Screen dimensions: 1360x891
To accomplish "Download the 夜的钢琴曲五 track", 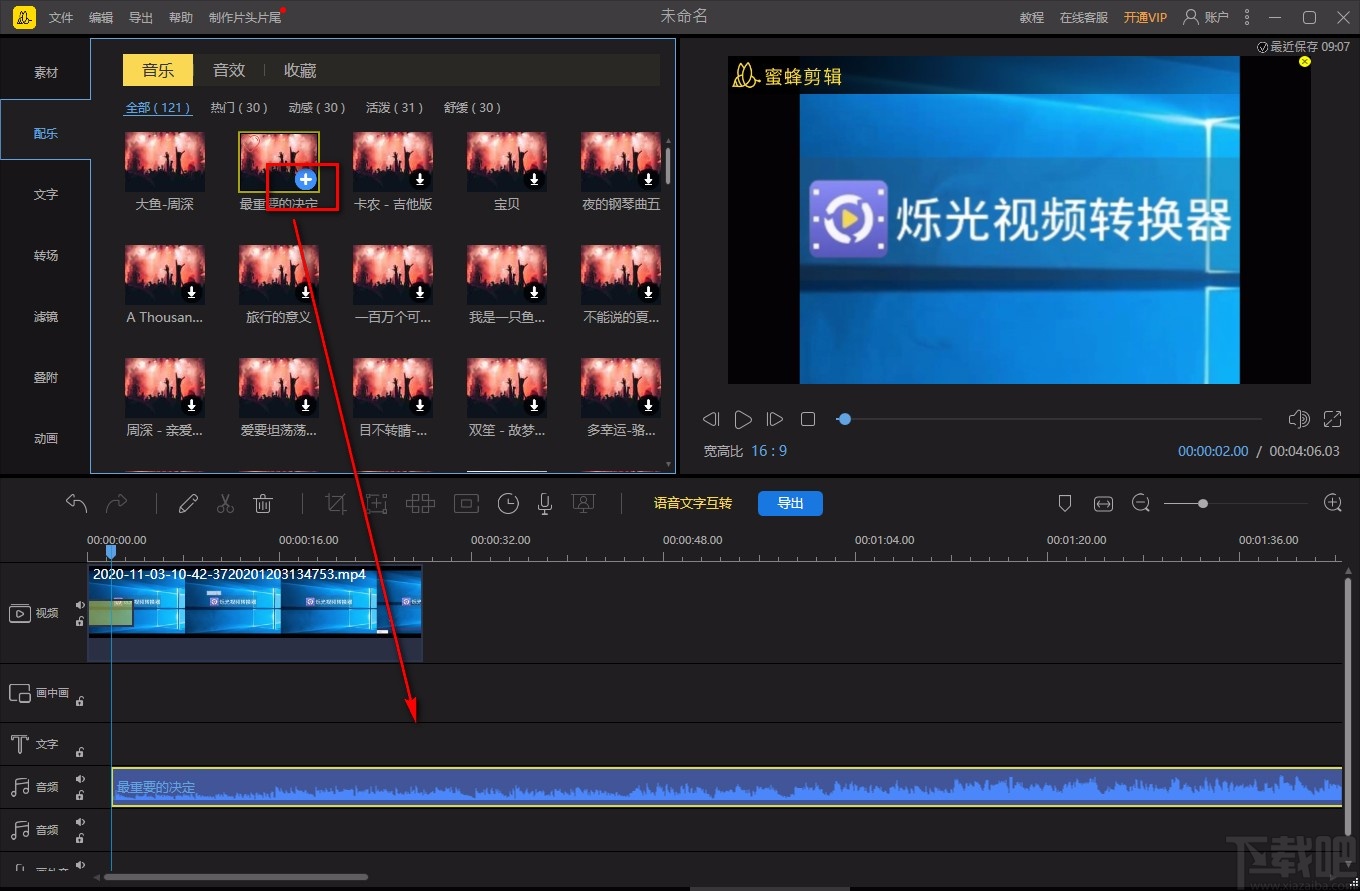I will click(x=649, y=180).
